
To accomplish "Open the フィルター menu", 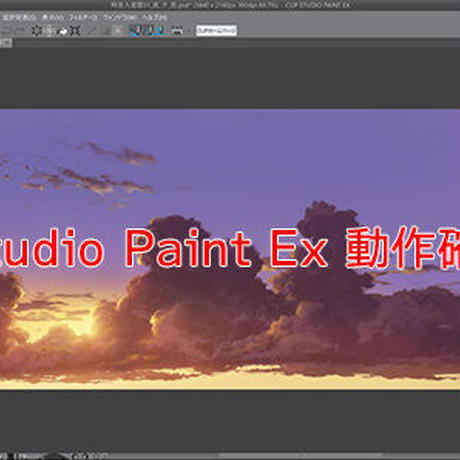I will click(82, 17).
